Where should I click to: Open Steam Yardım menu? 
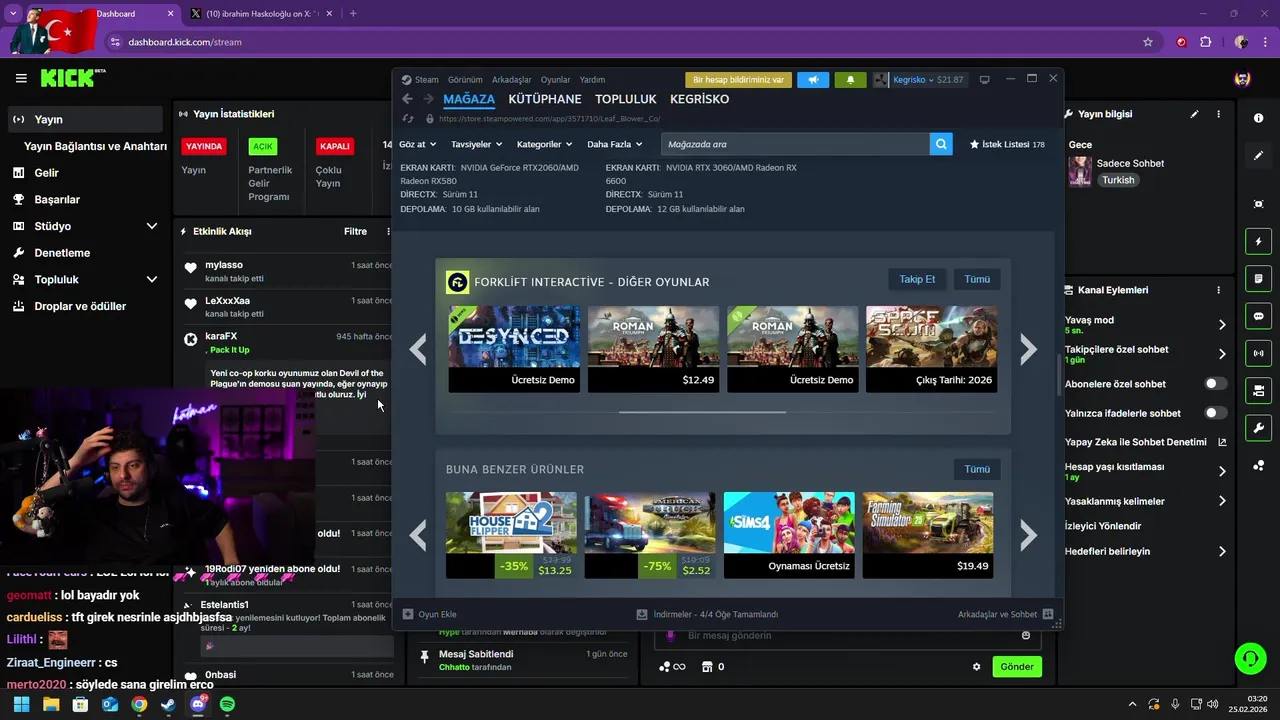coord(592,80)
